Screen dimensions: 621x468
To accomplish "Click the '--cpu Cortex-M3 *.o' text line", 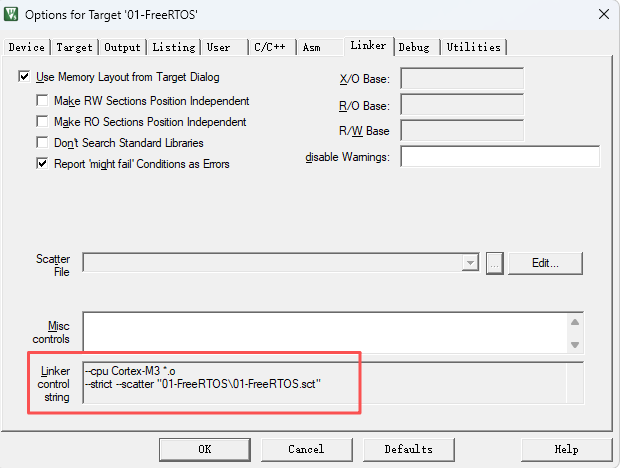I will 130,371.
